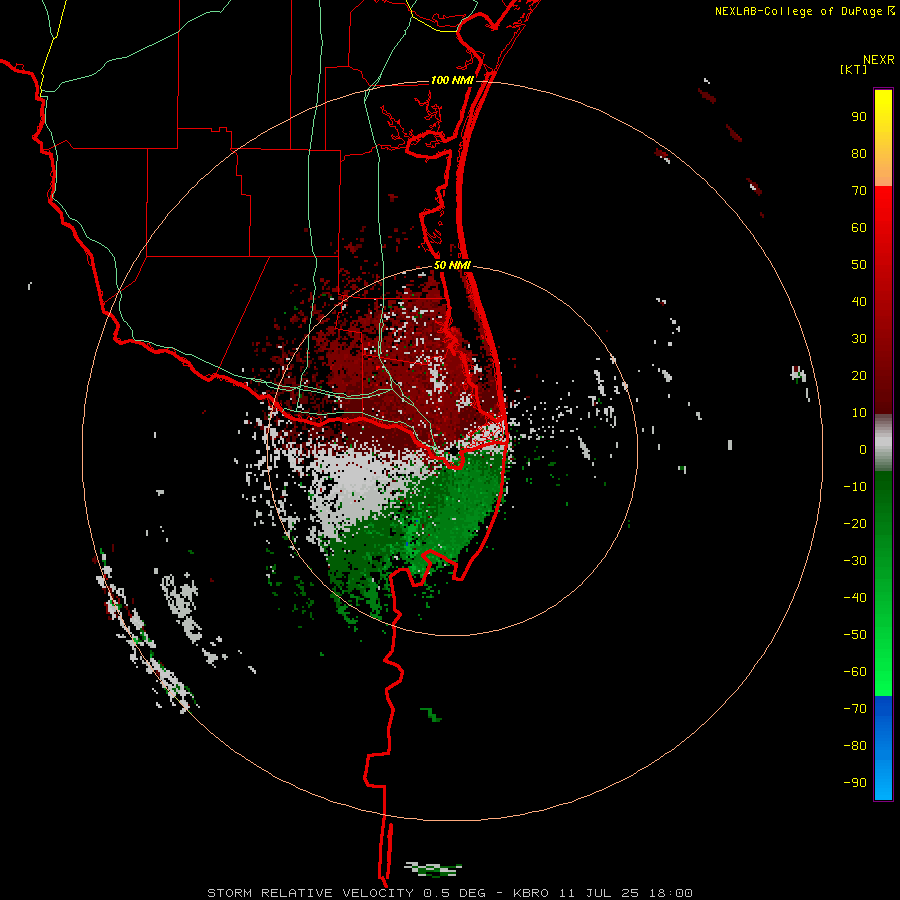Click the -60 value on velocity scale
900x900 pixels.
tap(855, 672)
